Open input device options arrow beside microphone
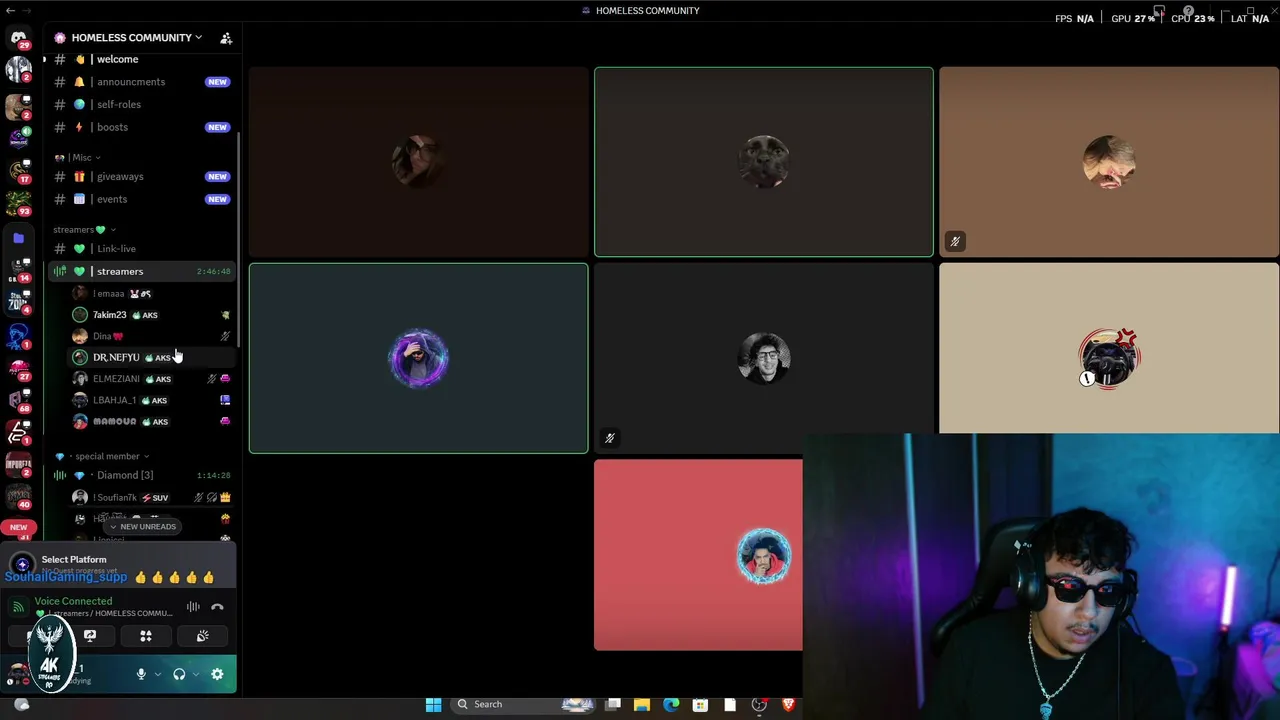This screenshot has height=720, width=1280. [158, 674]
